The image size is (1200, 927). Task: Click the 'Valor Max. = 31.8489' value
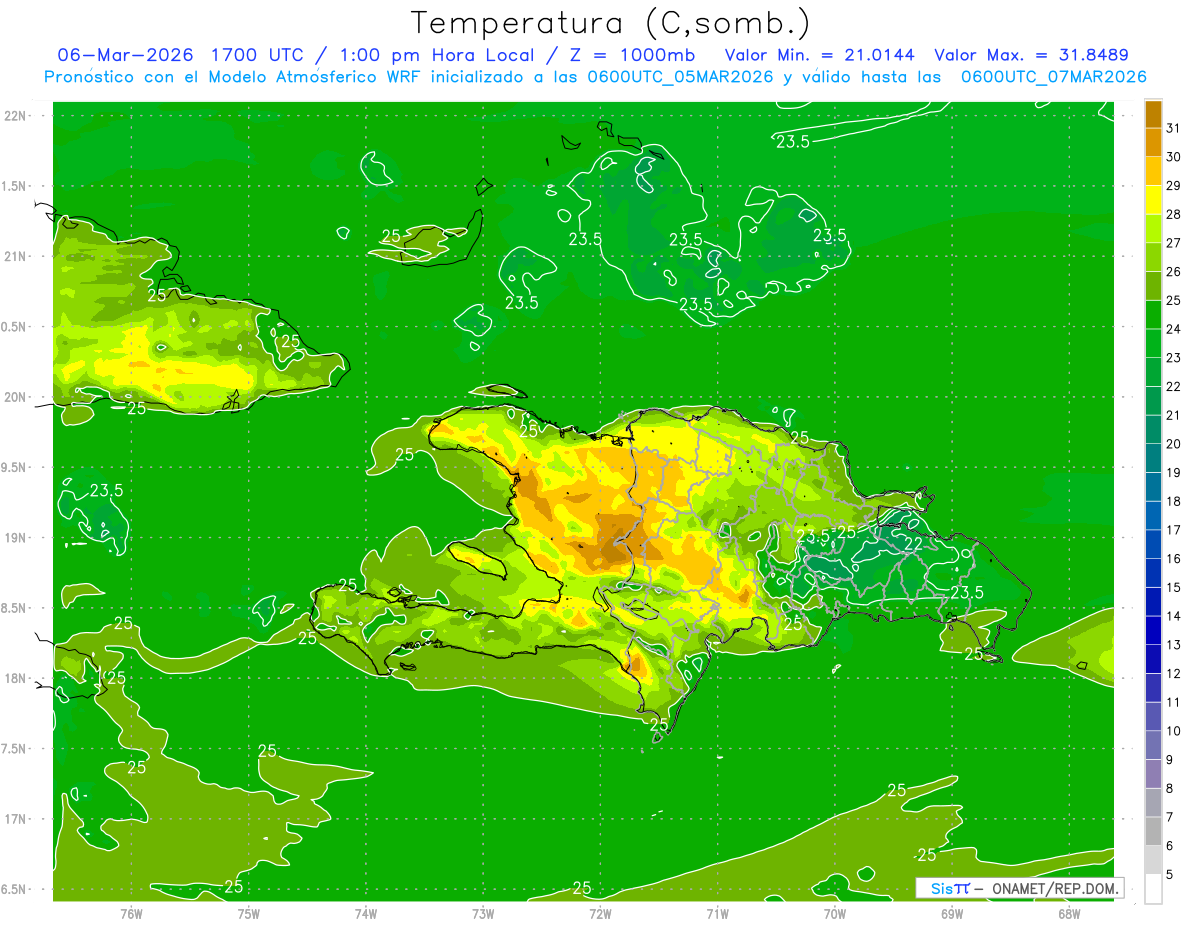[1031, 54]
